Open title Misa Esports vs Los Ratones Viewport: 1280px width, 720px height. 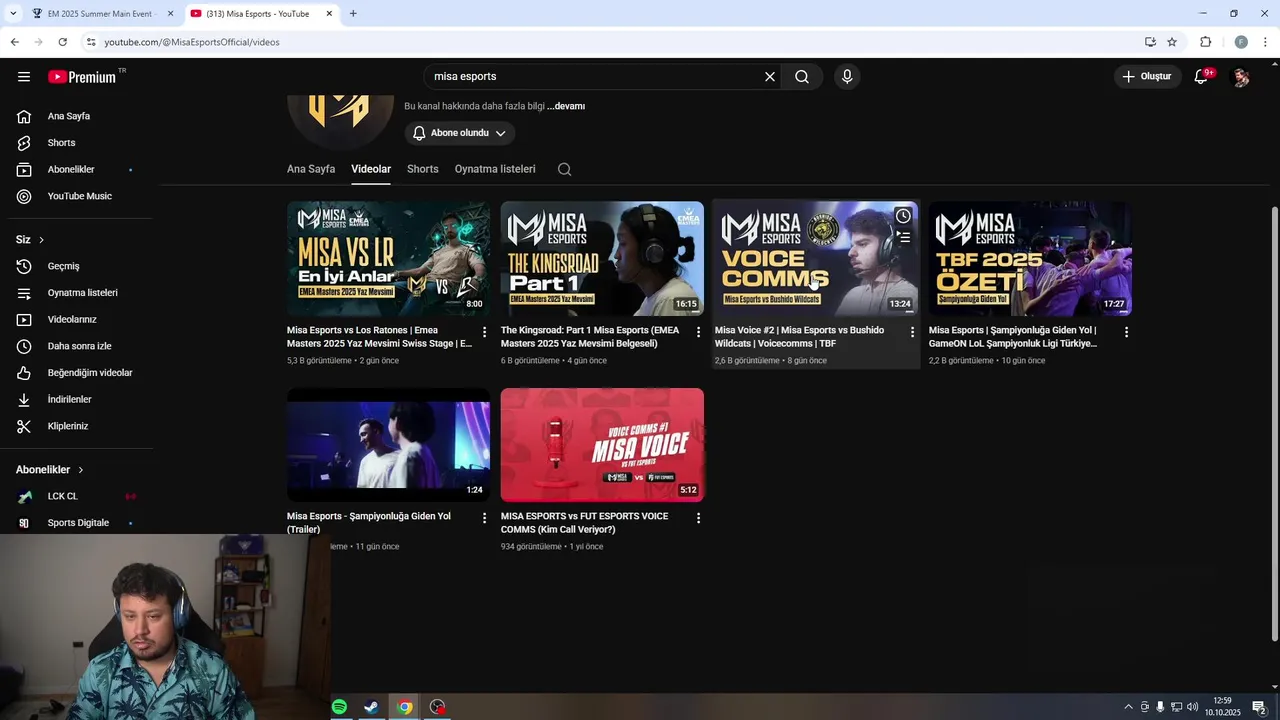point(379,337)
